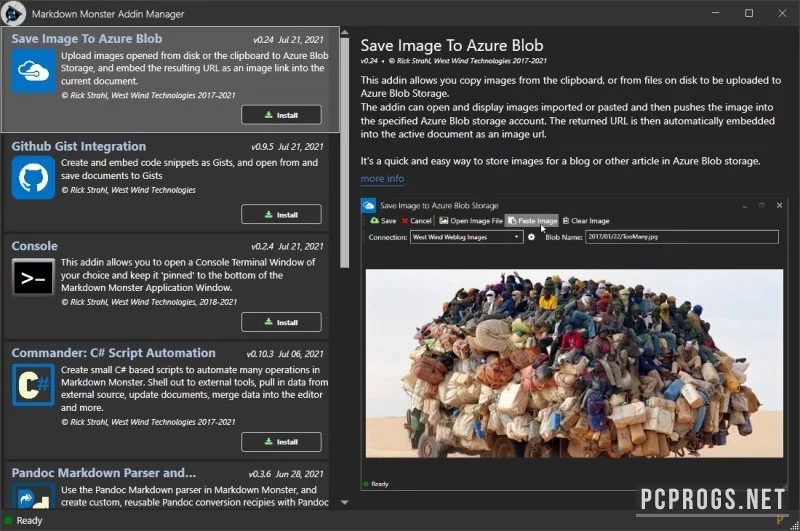Click the Markdown Monster Addin Manager window title

tap(108, 14)
